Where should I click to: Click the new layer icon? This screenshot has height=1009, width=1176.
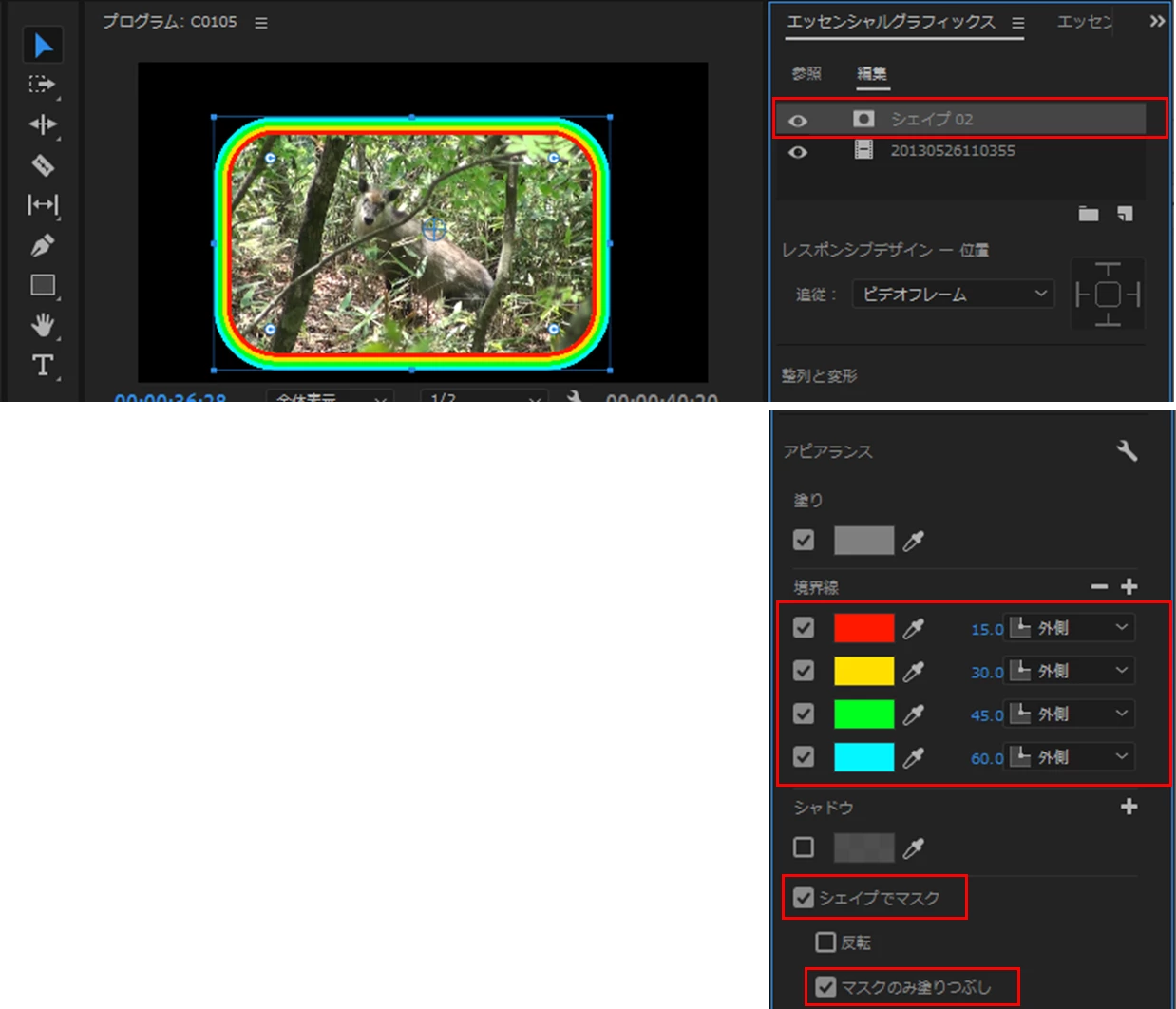1125,214
